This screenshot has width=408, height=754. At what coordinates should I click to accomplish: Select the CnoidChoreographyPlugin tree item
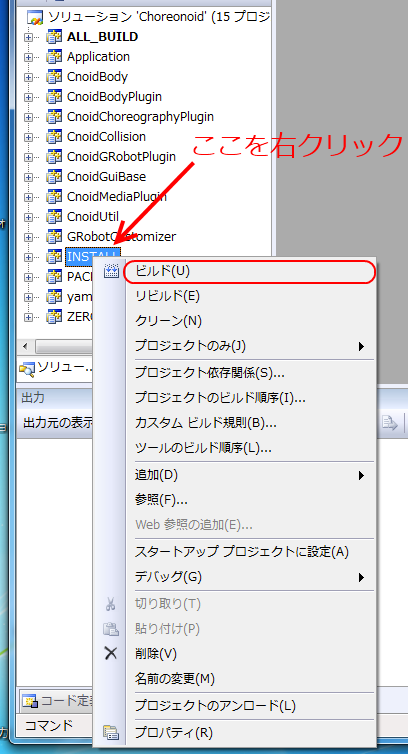140,117
